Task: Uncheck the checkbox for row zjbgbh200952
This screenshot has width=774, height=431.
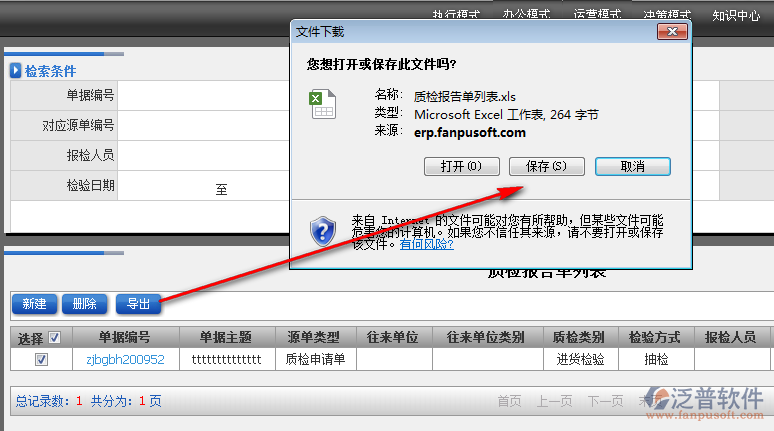Action: (x=41, y=359)
